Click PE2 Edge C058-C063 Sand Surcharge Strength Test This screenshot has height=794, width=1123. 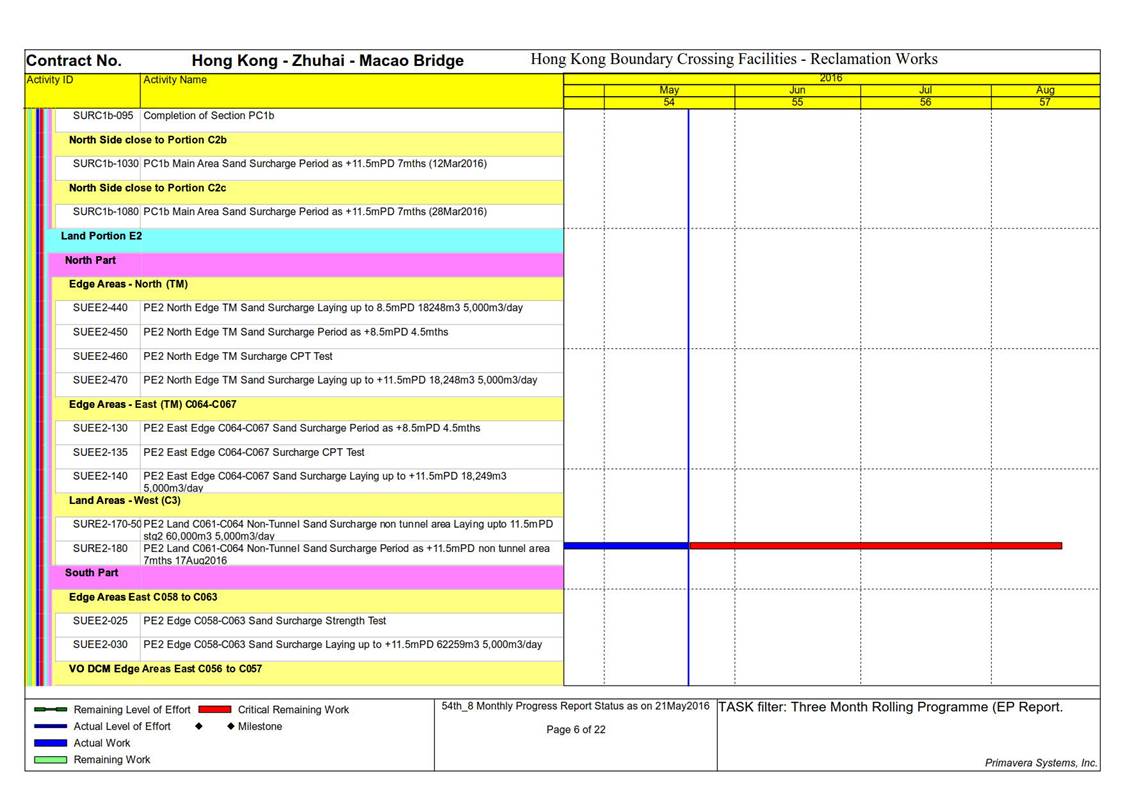coord(264,621)
